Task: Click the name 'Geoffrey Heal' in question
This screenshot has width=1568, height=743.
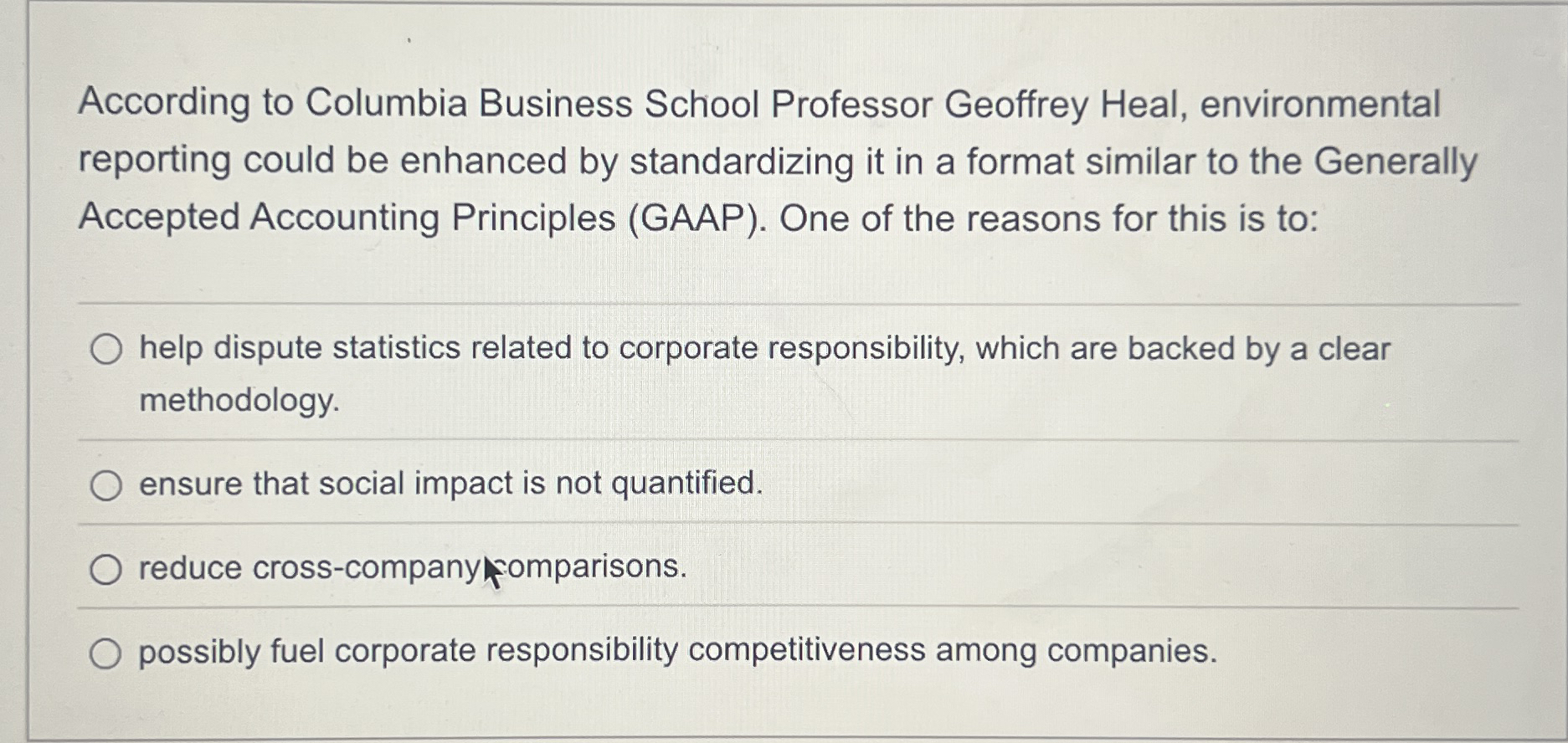Action: coord(1062,105)
